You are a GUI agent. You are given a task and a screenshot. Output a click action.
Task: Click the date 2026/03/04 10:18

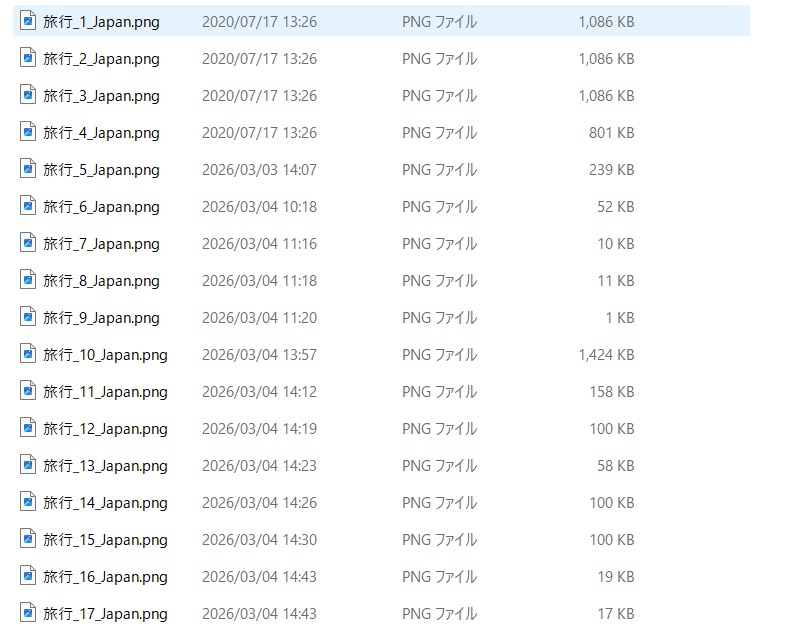pyautogui.click(x=259, y=207)
